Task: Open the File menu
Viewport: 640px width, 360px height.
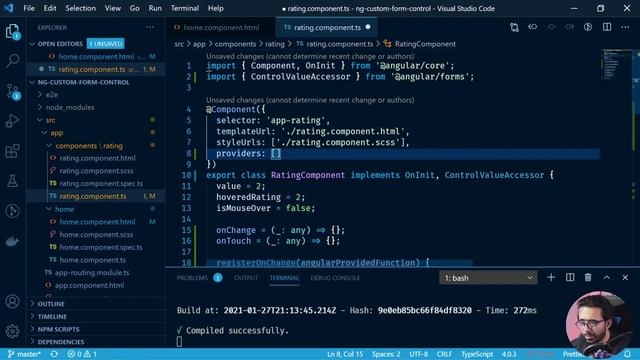Action: (x=29, y=8)
